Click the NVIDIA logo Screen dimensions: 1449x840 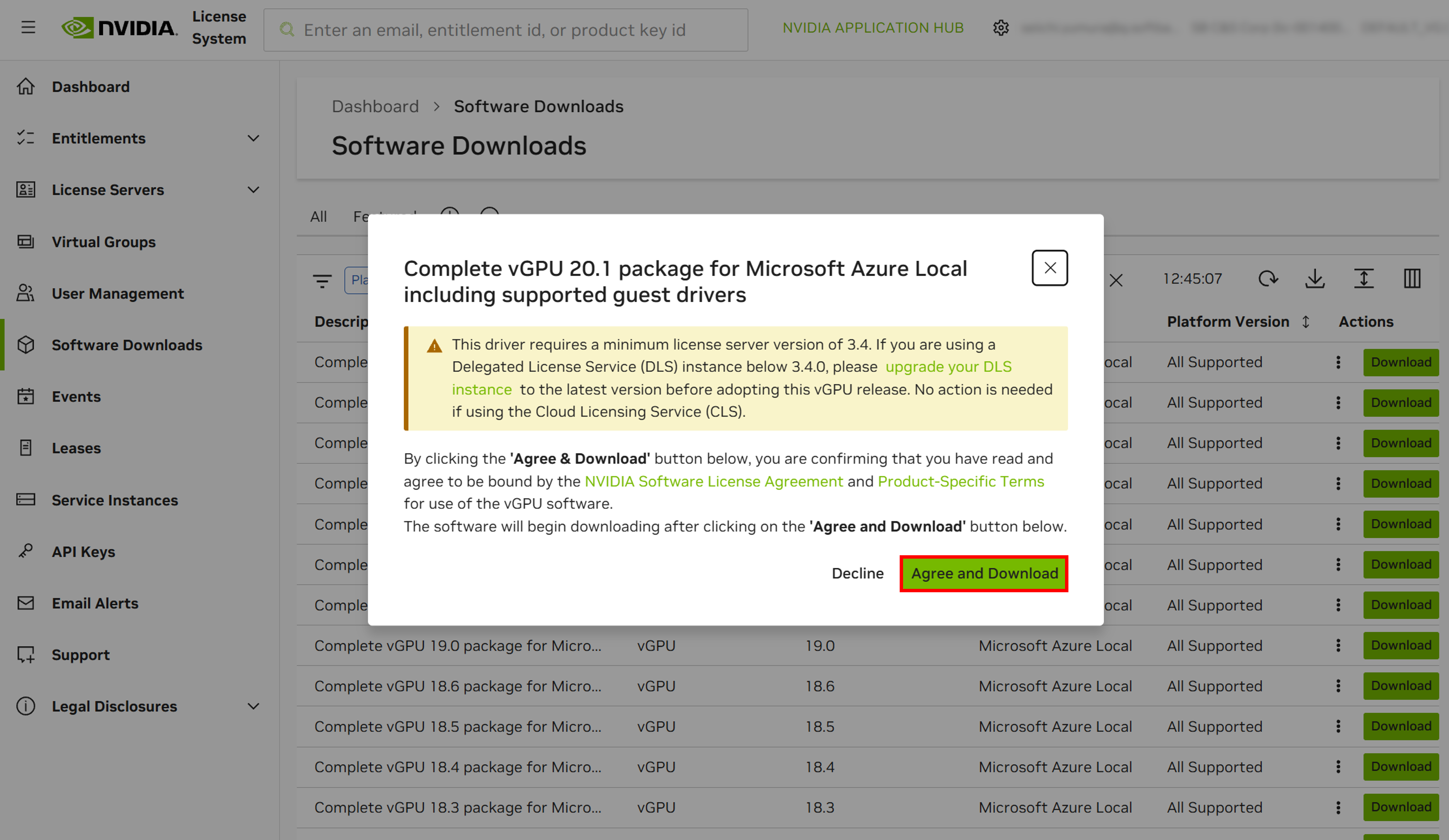[120, 27]
